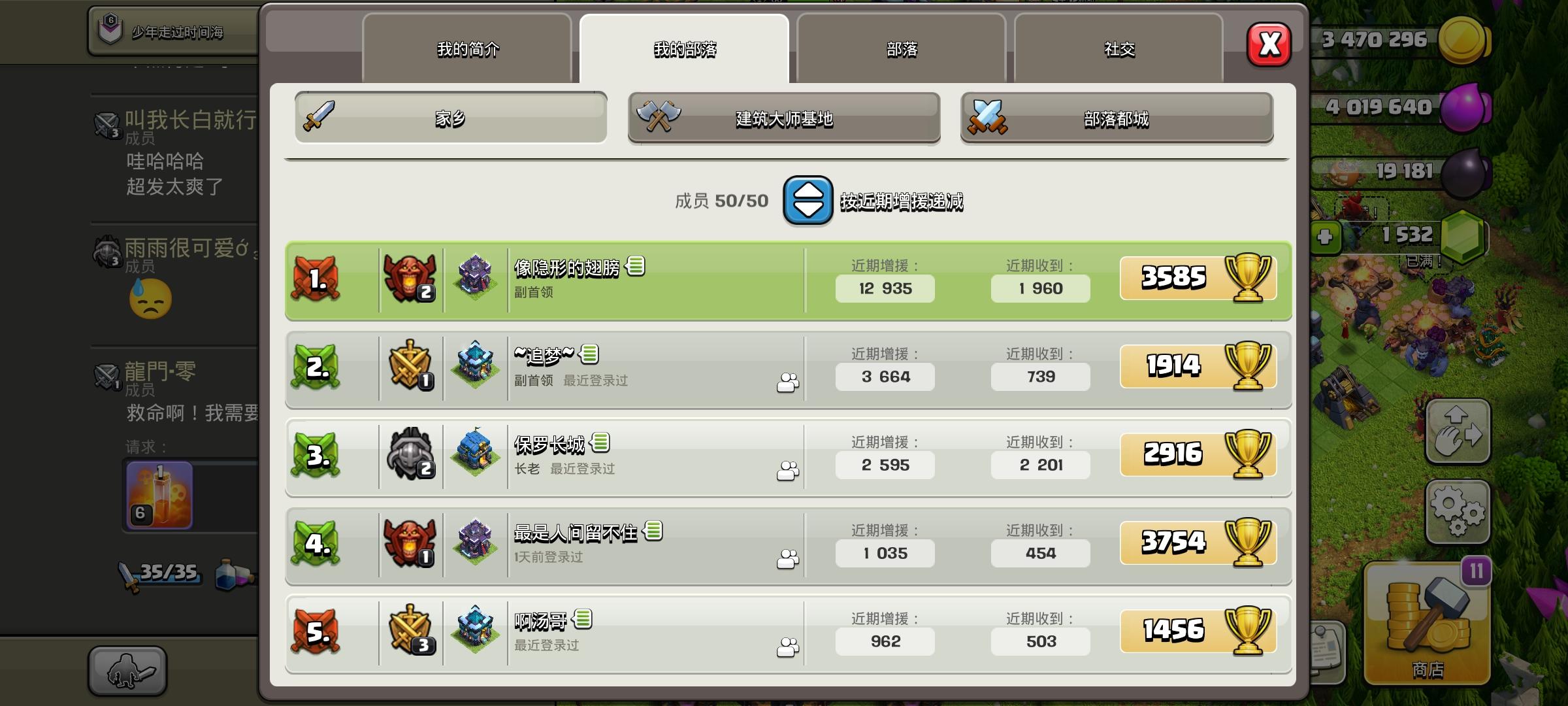Click the army troops button bottom left

tap(128, 671)
